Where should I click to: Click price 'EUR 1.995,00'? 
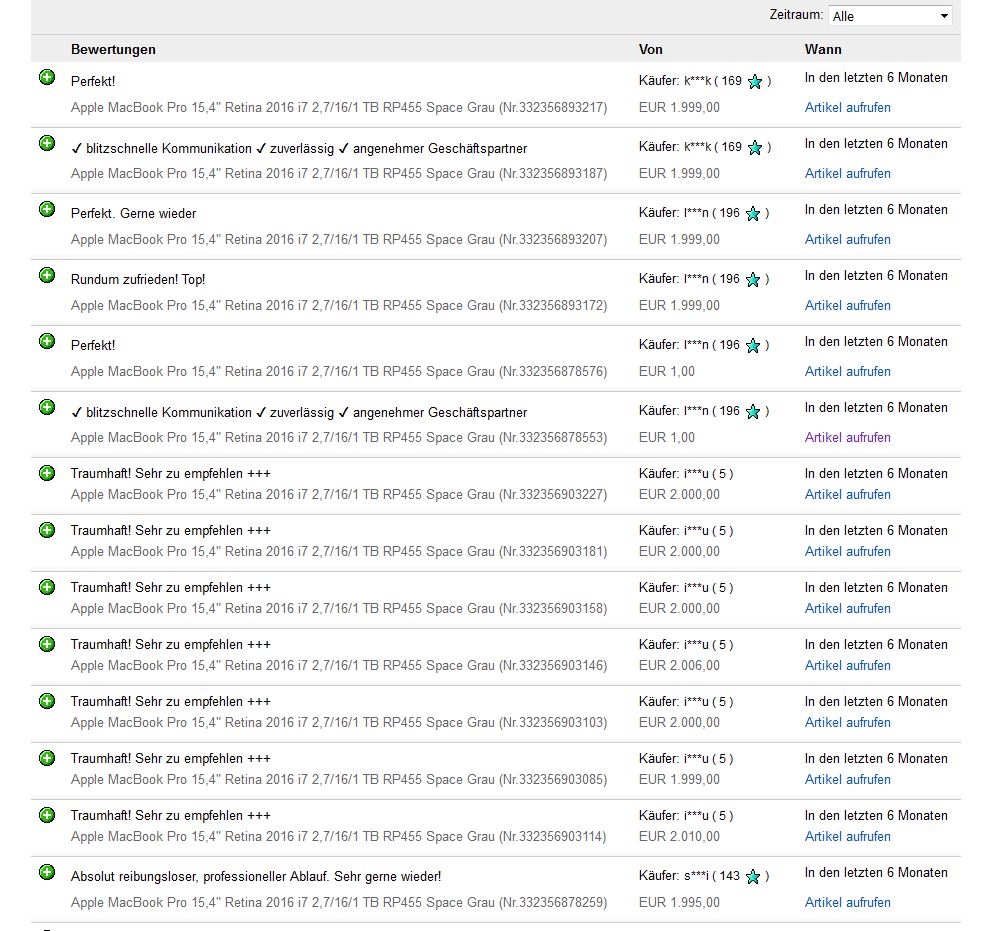[x=679, y=902]
